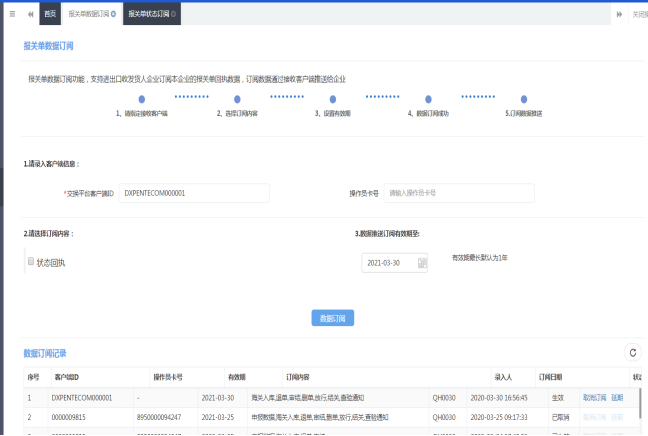
Task: Click the vertical scrollbar of records table
Action: [641, 403]
